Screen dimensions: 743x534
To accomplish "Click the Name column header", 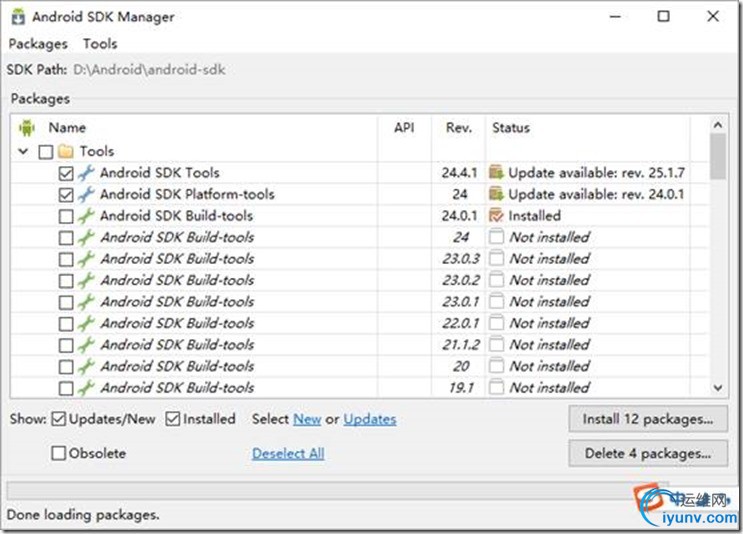I will [67, 128].
